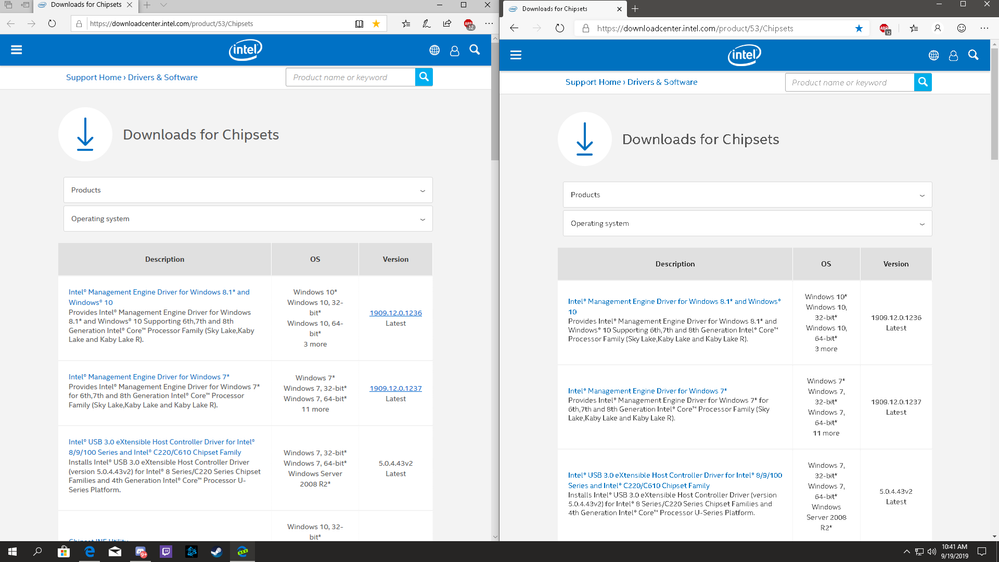999x562 pixels.
Task: Click the Share icon in the left Edge toolbar
Action: pyautogui.click(x=447, y=24)
